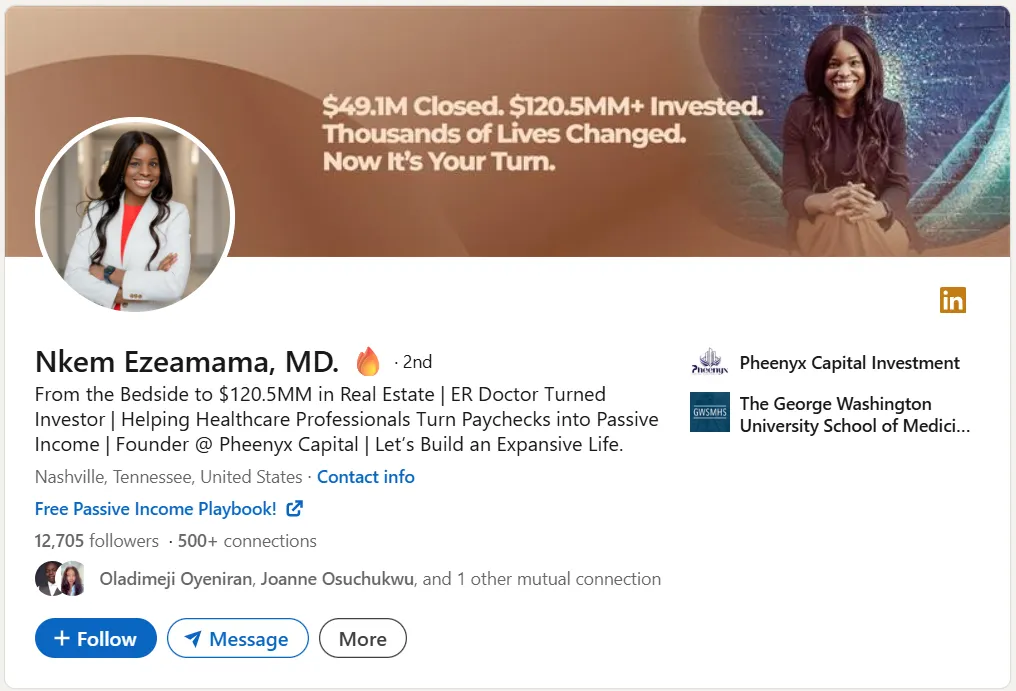Viewport: 1016px width, 691px height.
Task: Open mutual connections Oladimeji Oyeniran link
Action: click(x=175, y=579)
